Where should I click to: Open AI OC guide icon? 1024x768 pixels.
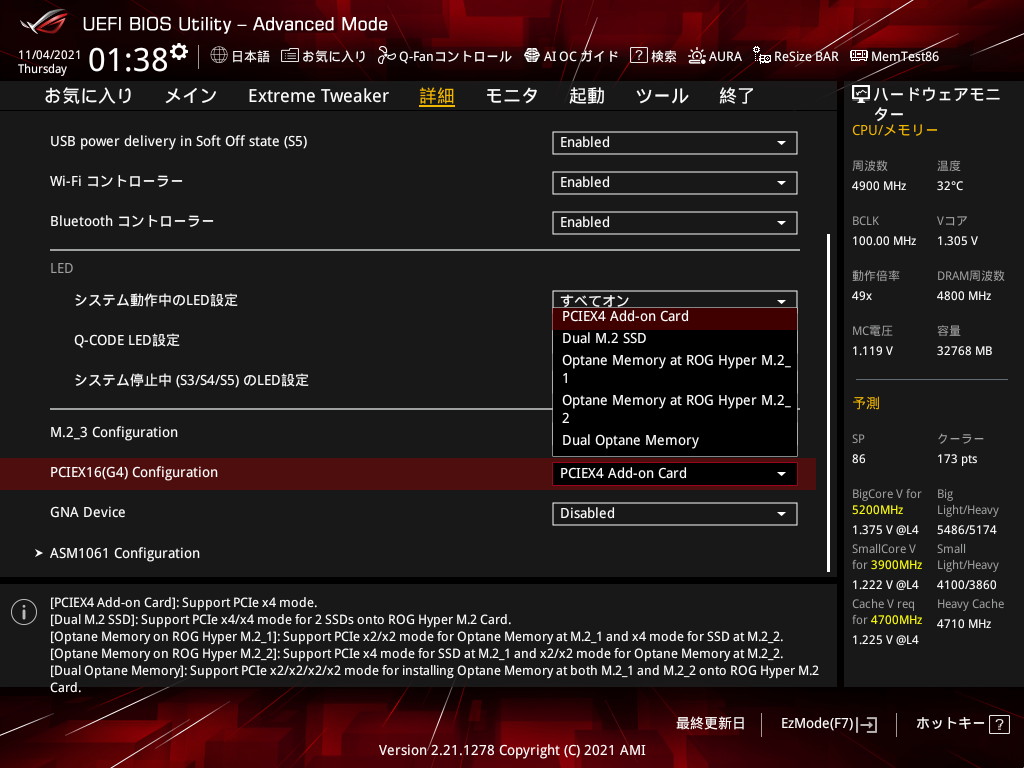pos(532,56)
